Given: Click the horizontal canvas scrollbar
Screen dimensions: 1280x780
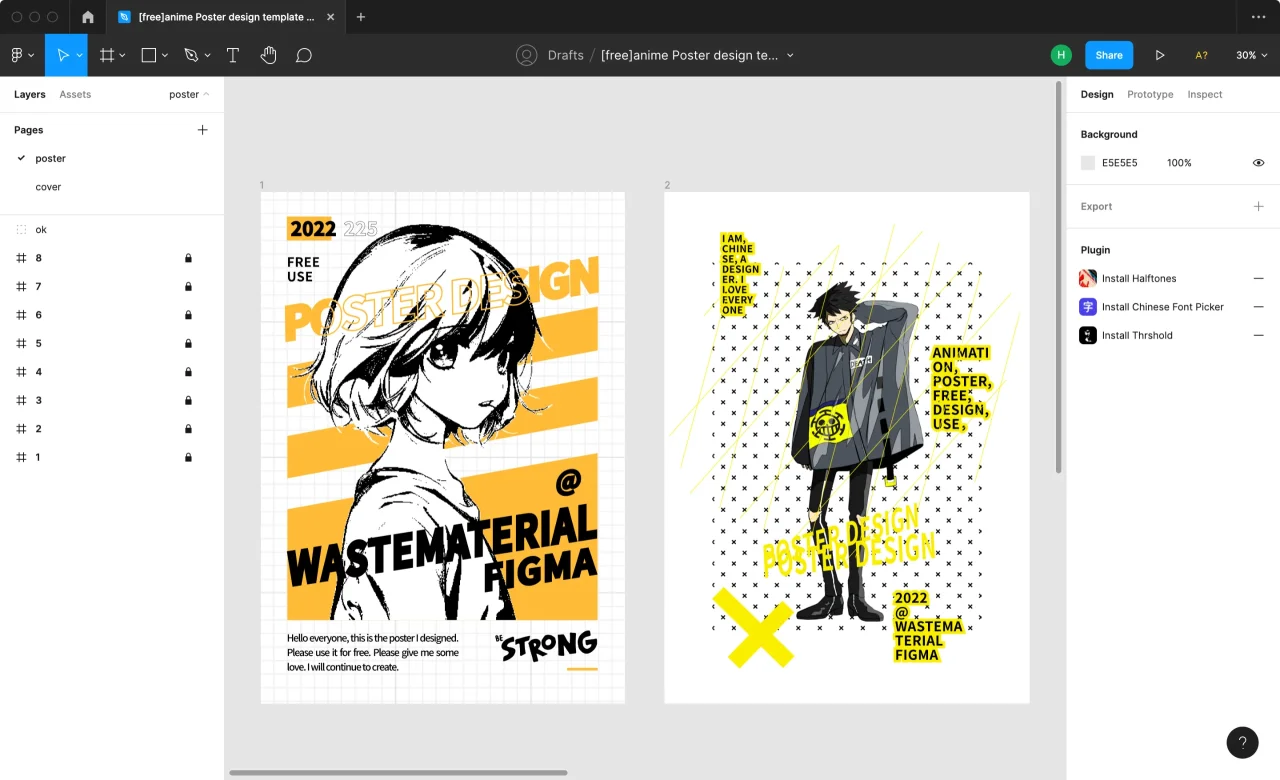Looking at the screenshot, I should point(398,773).
